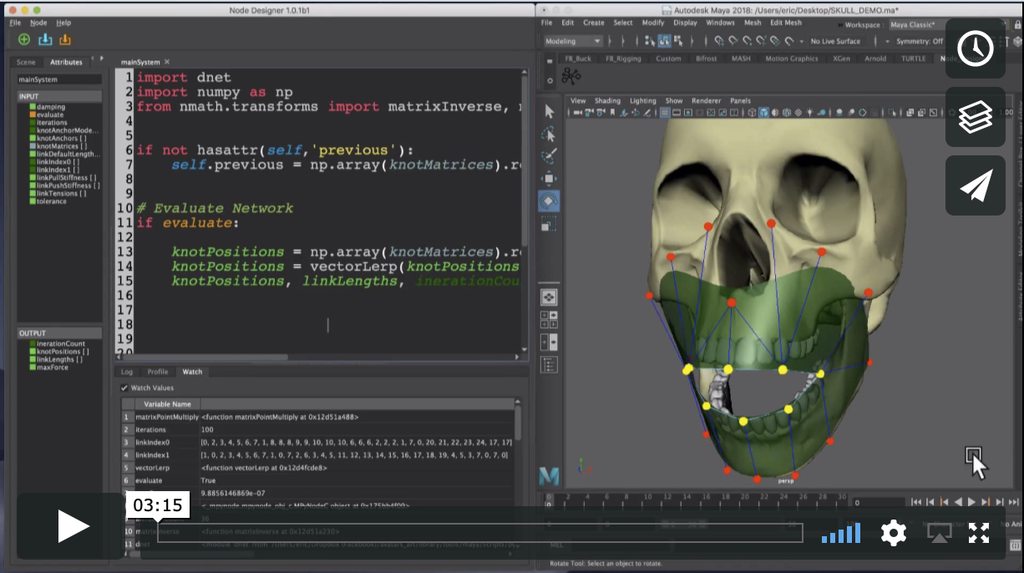Open video settings gear icon

coord(893,533)
